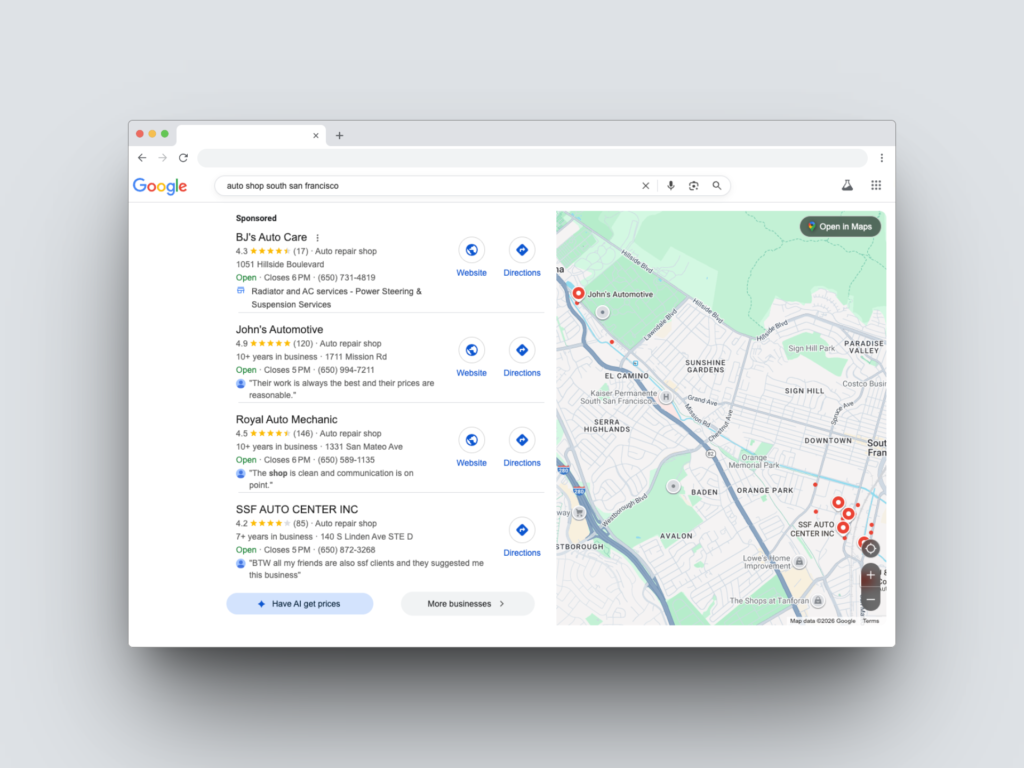Image resolution: width=1024 pixels, height=768 pixels.
Task: Open Google Lens from the search bar
Action: tap(693, 185)
